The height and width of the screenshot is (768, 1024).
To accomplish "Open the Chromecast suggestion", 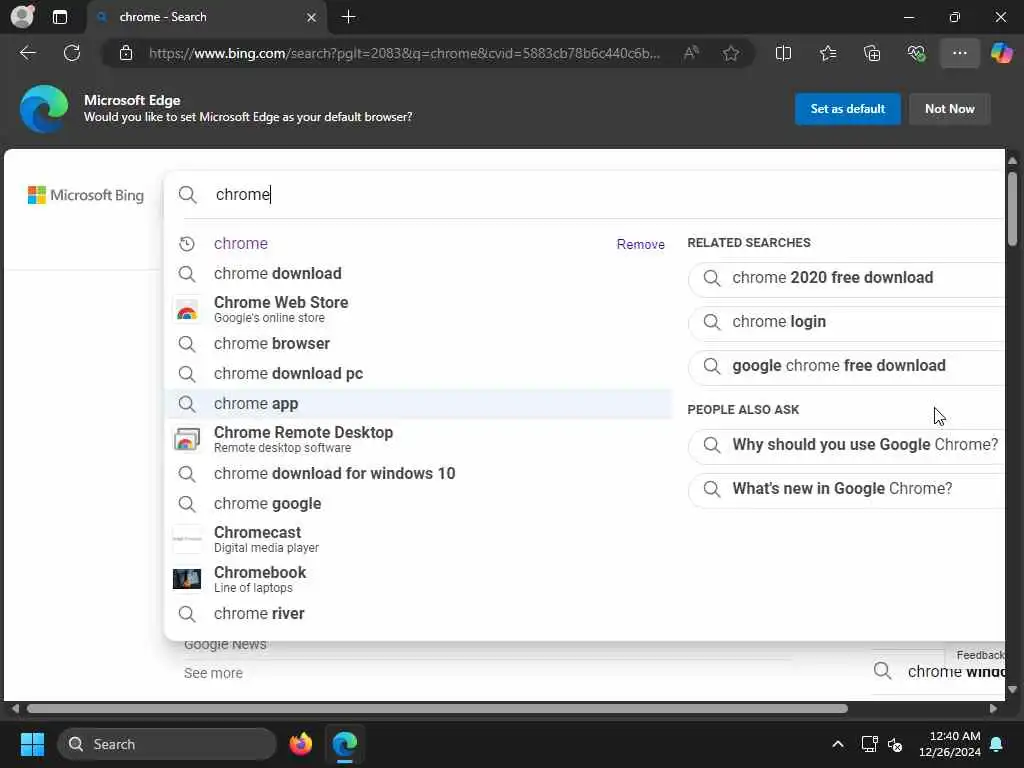I will tap(417, 539).
